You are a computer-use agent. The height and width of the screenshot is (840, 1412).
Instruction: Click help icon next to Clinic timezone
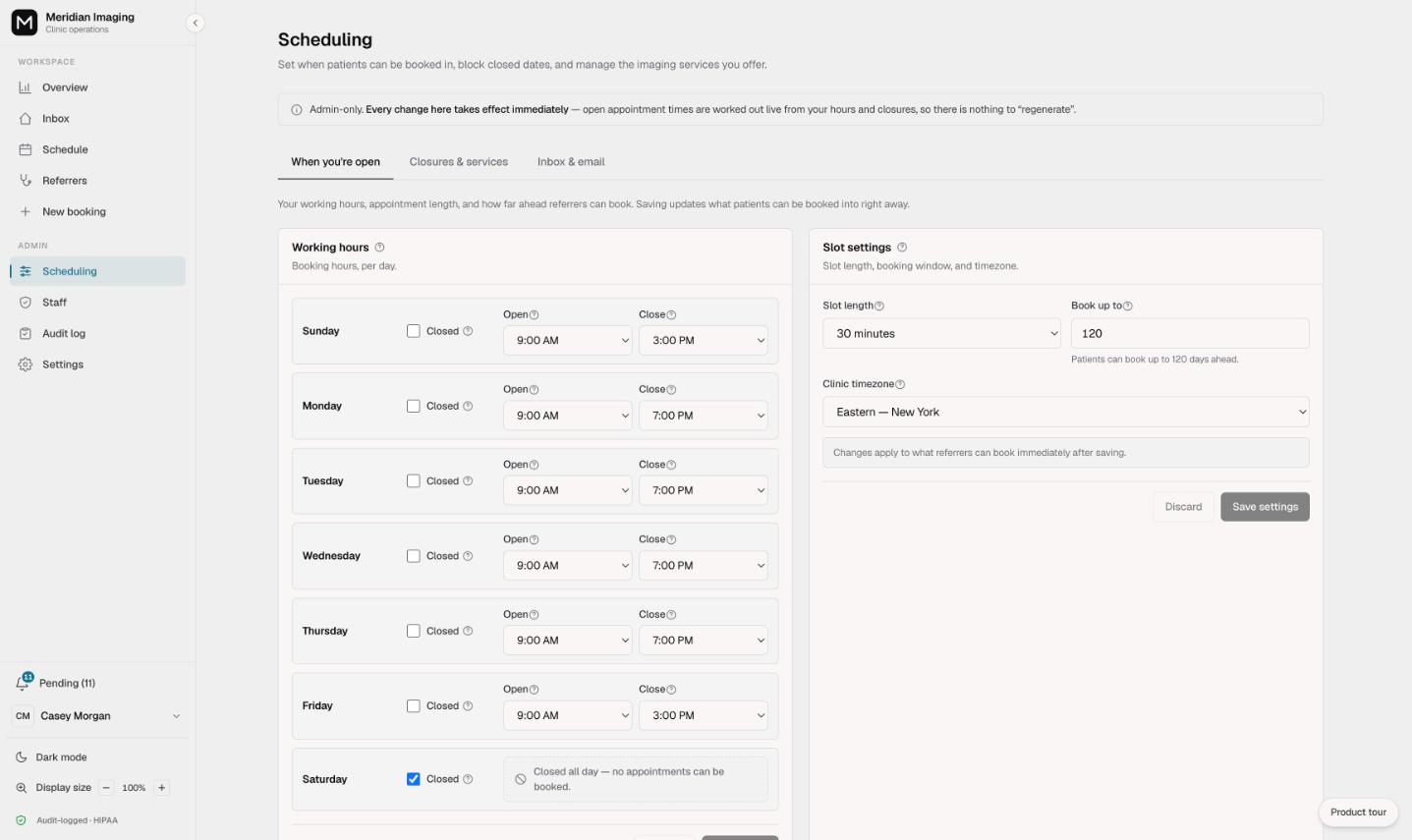tap(900, 384)
